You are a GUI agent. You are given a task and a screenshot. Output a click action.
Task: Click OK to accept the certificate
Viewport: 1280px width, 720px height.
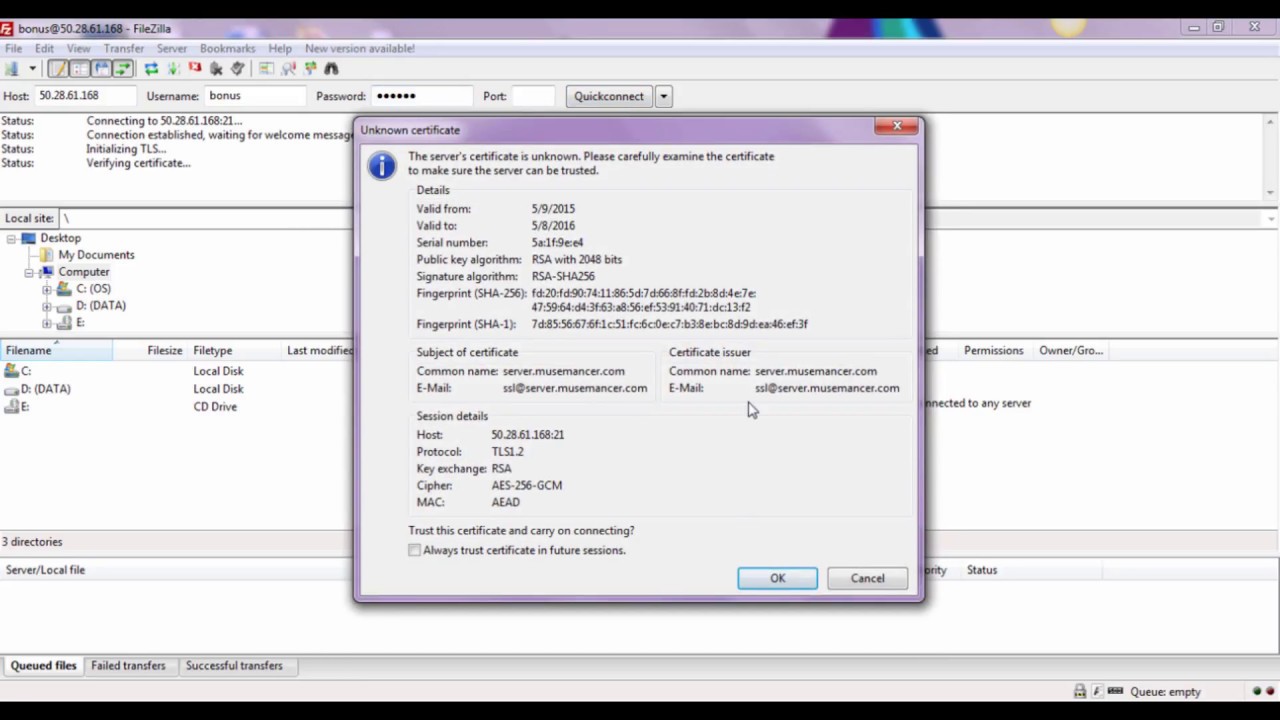(x=777, y=578)
